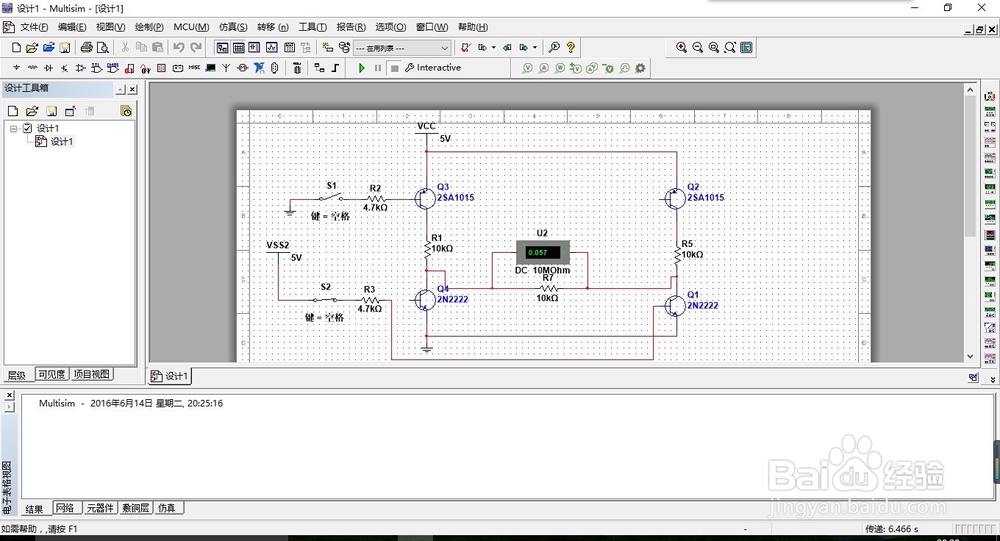Close the 设计工具箱 panel
This screenshot has width=1000, height=541.
(131, 89)
